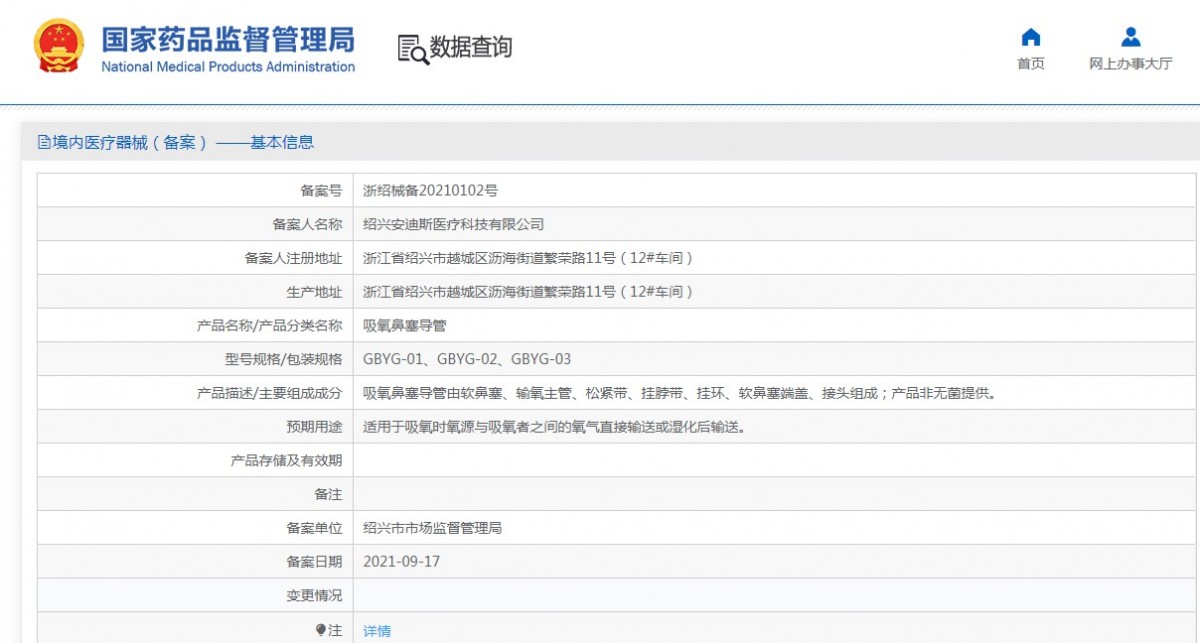Click the 备案号 row label
The height and width of the screenshot is (643, 1200).
[x=321, y=190]
